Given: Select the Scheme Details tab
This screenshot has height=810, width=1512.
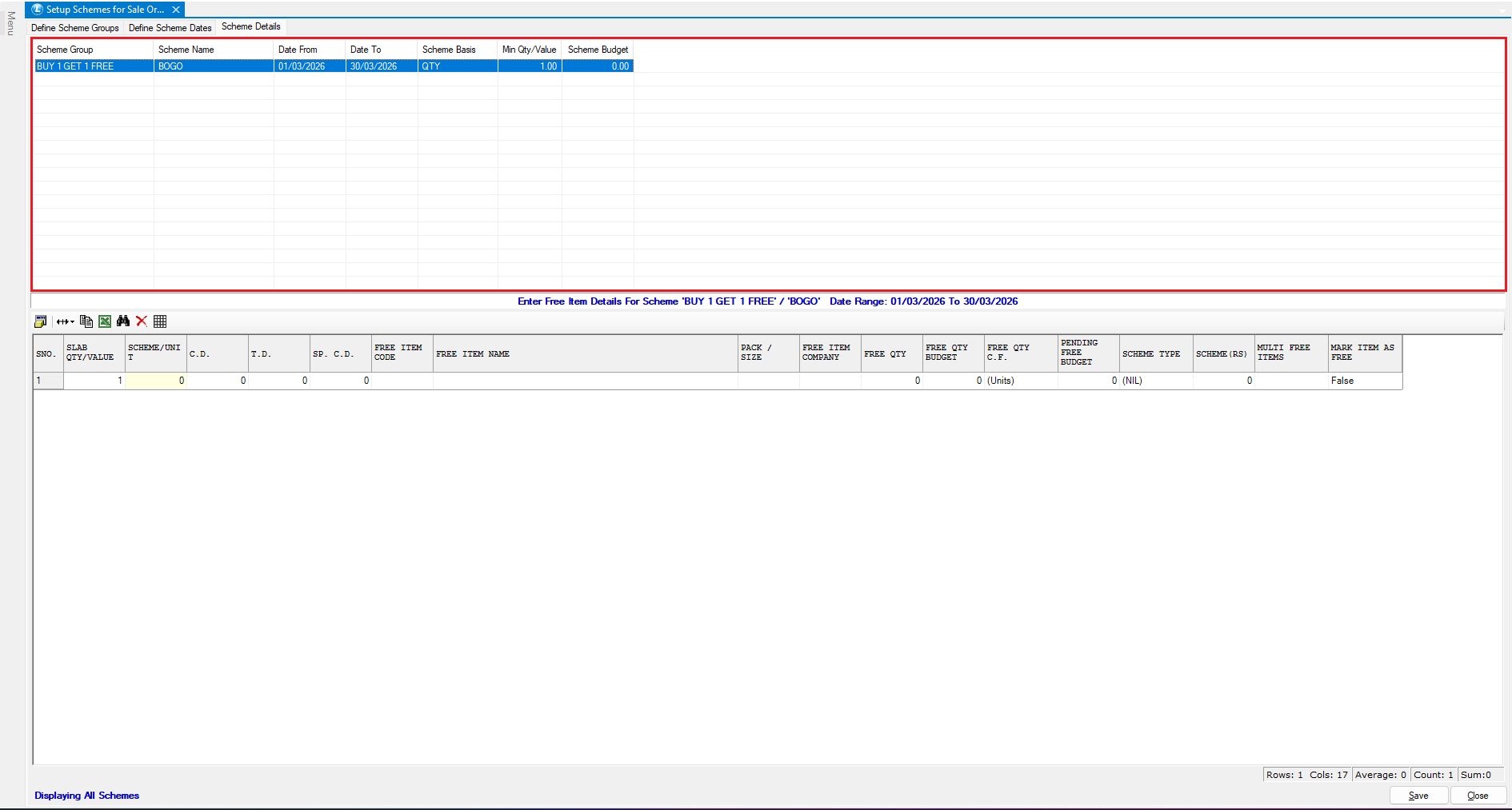Looking at the screenshot, I should point(250,27).
